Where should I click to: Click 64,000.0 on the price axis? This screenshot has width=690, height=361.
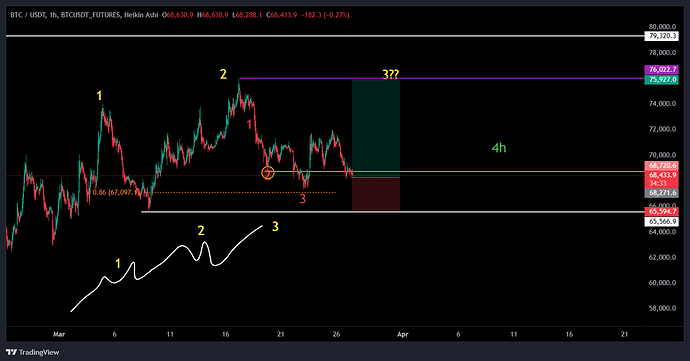click(x=662, y=232)
